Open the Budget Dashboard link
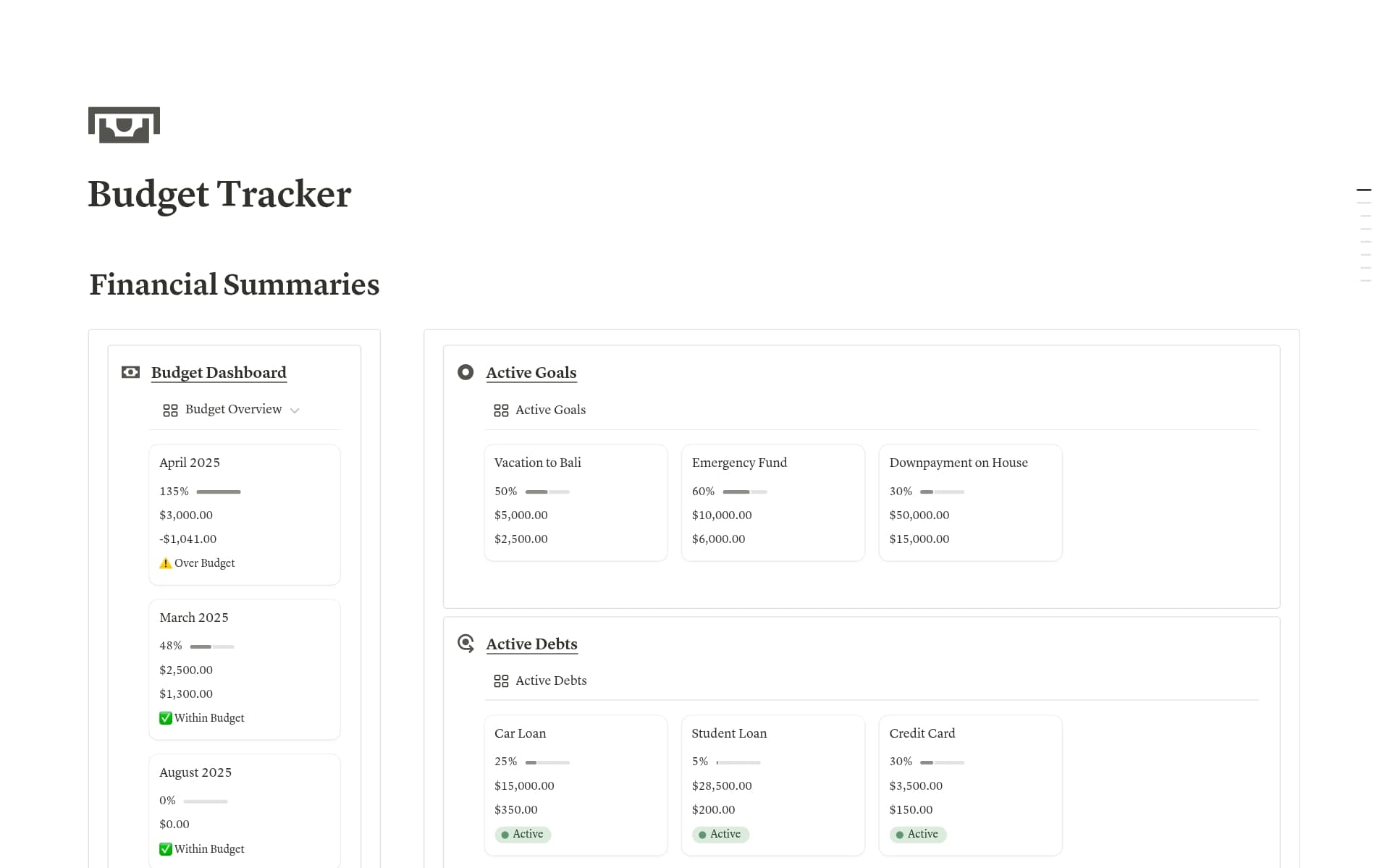This screenshot has width=1390, height=868. pyautogui.click(x=219, y=372)
